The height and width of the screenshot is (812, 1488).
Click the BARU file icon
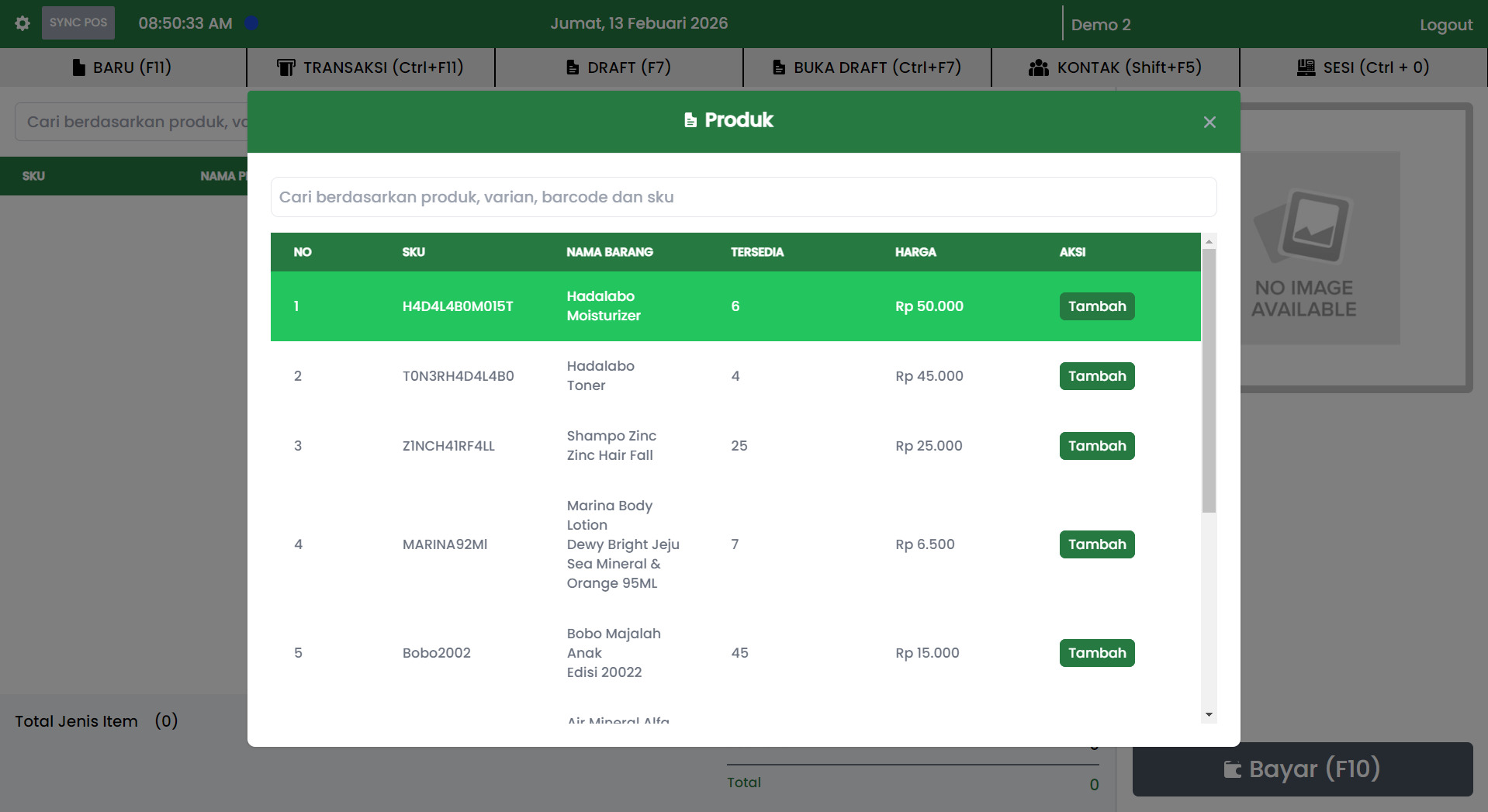click(x=78, y=67)
